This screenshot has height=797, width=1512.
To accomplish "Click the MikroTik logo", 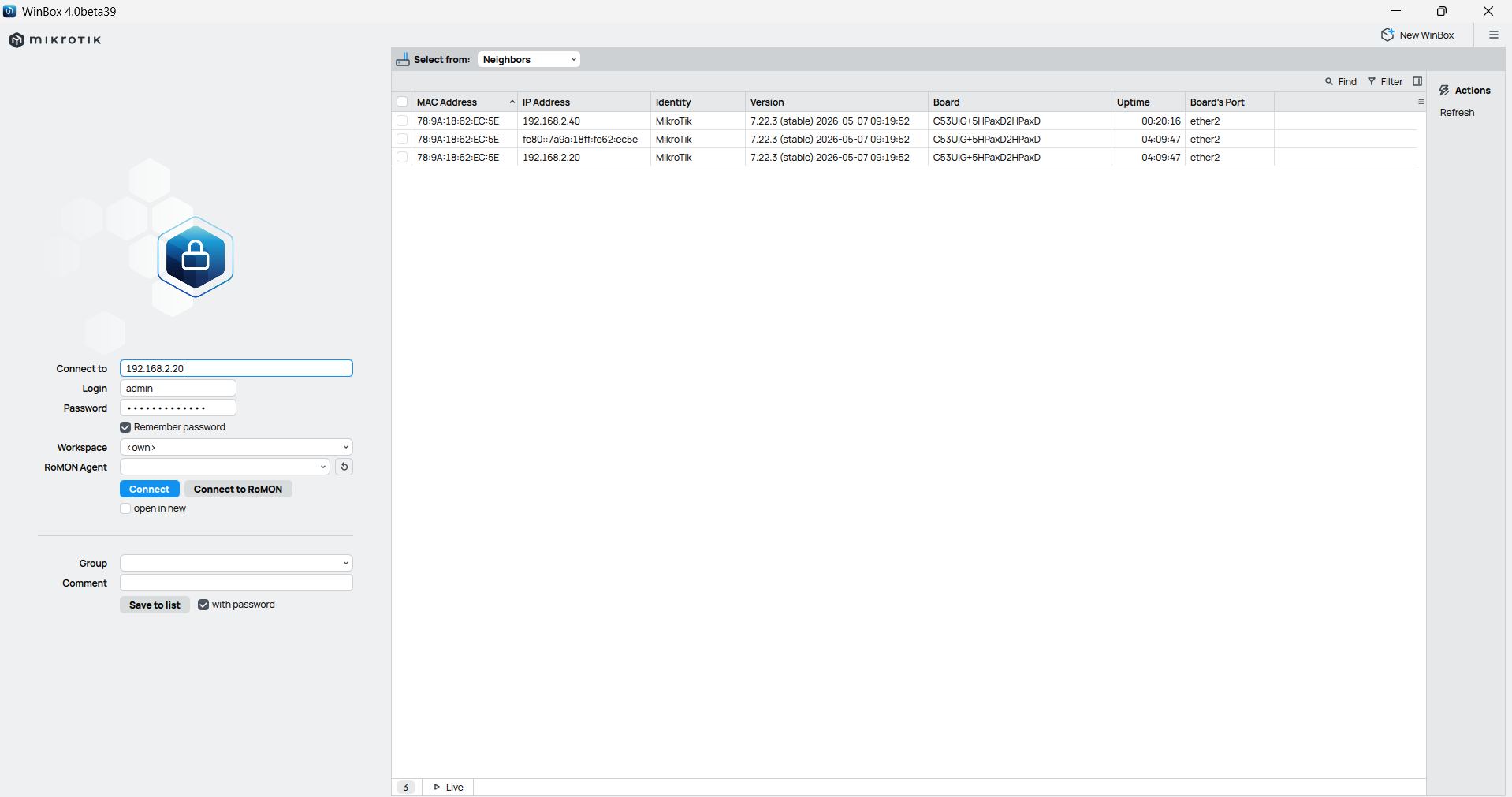I will [55, 40].
